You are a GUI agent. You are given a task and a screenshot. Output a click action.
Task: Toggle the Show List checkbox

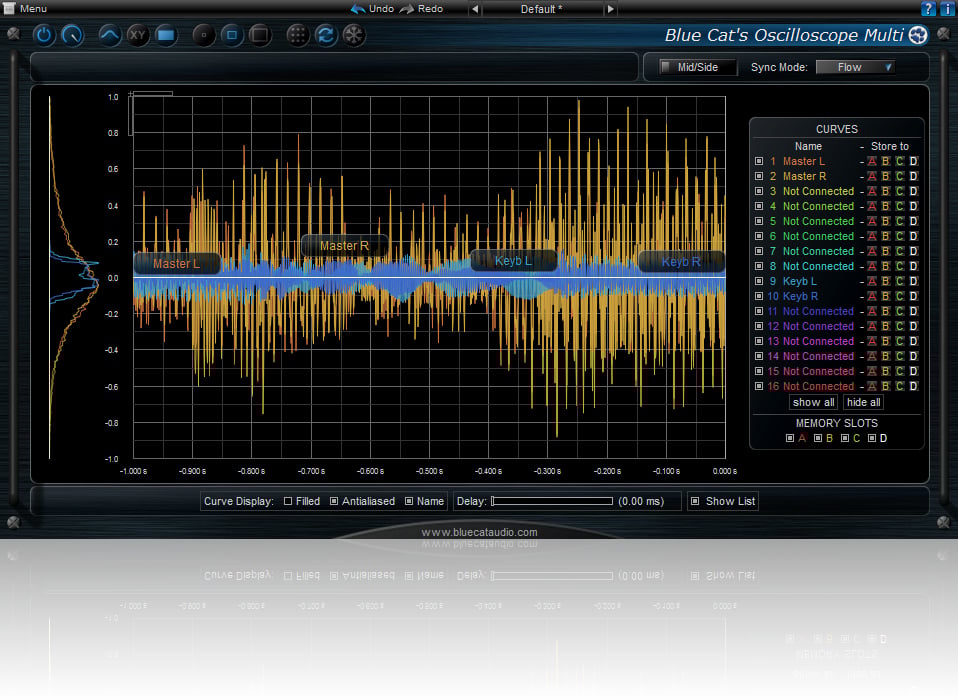coord(695,501)
